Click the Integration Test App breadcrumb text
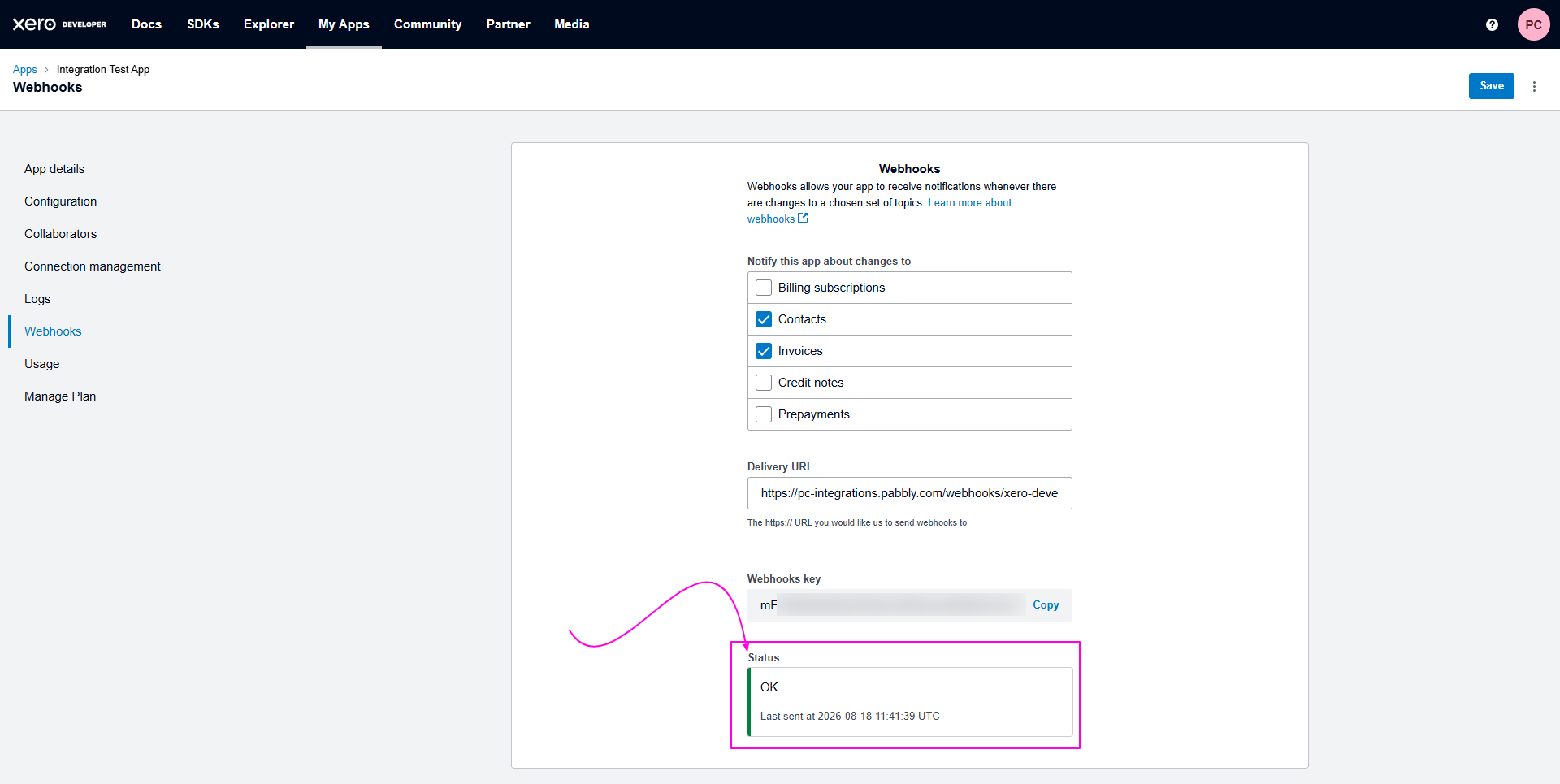The image size is (1560, 784). (x=103, y=70)
